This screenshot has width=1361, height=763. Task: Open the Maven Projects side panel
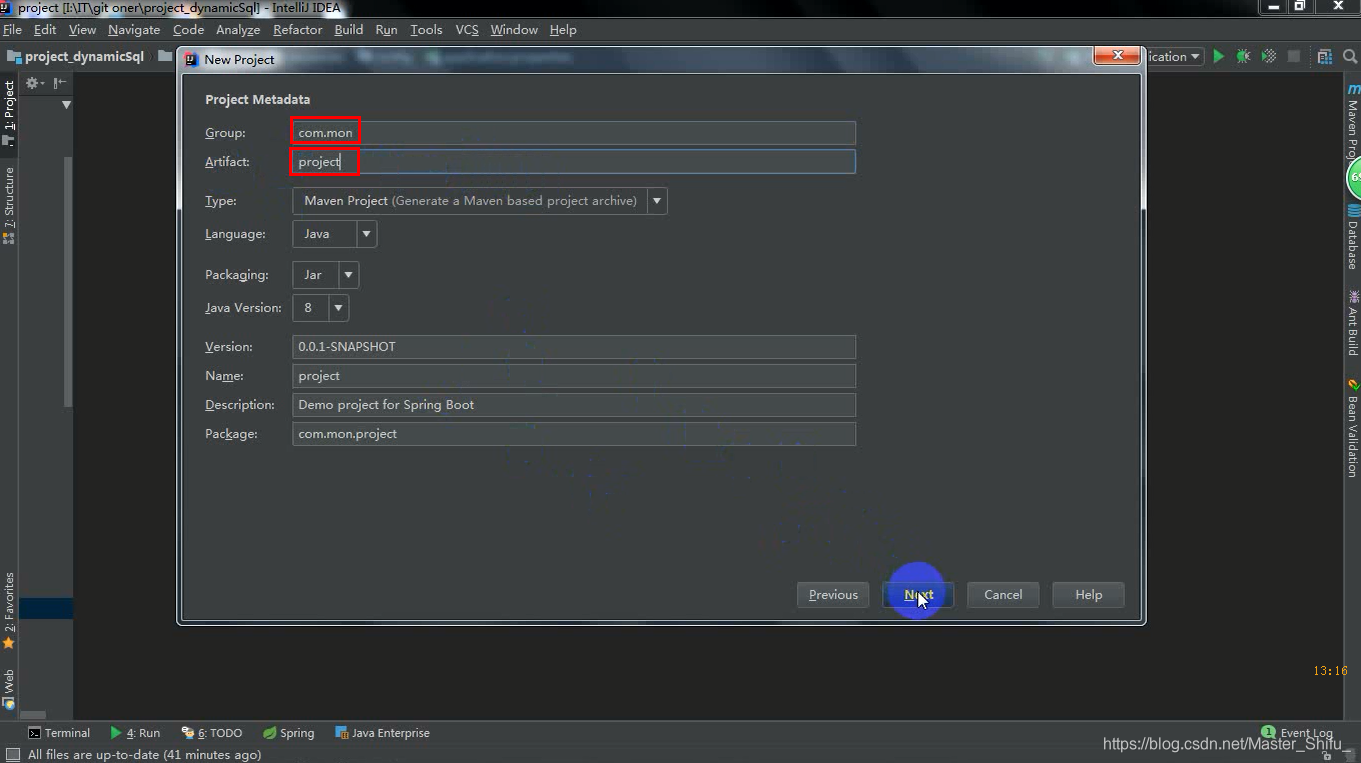[x=1352, y=120]
